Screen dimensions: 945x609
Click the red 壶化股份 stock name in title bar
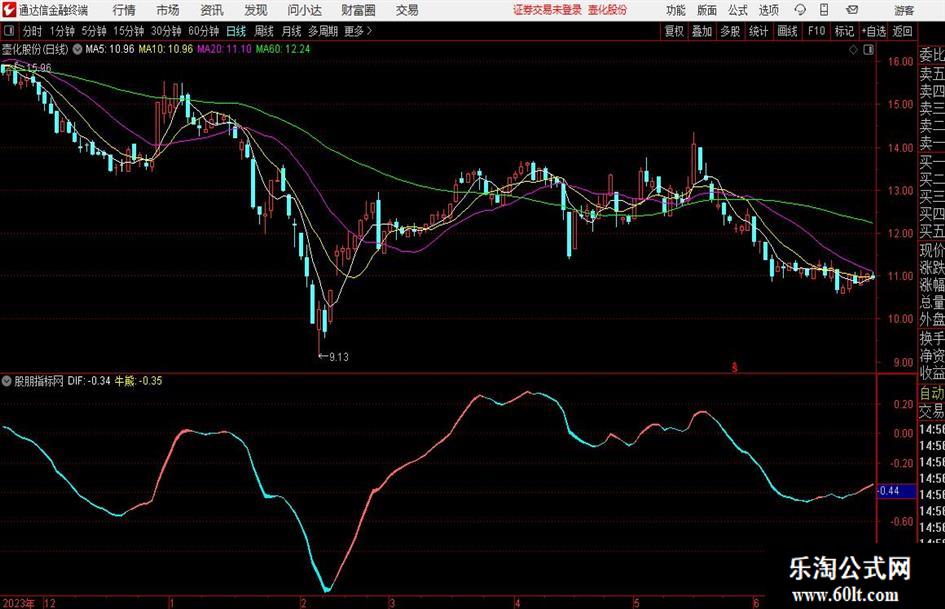point(608,10)
